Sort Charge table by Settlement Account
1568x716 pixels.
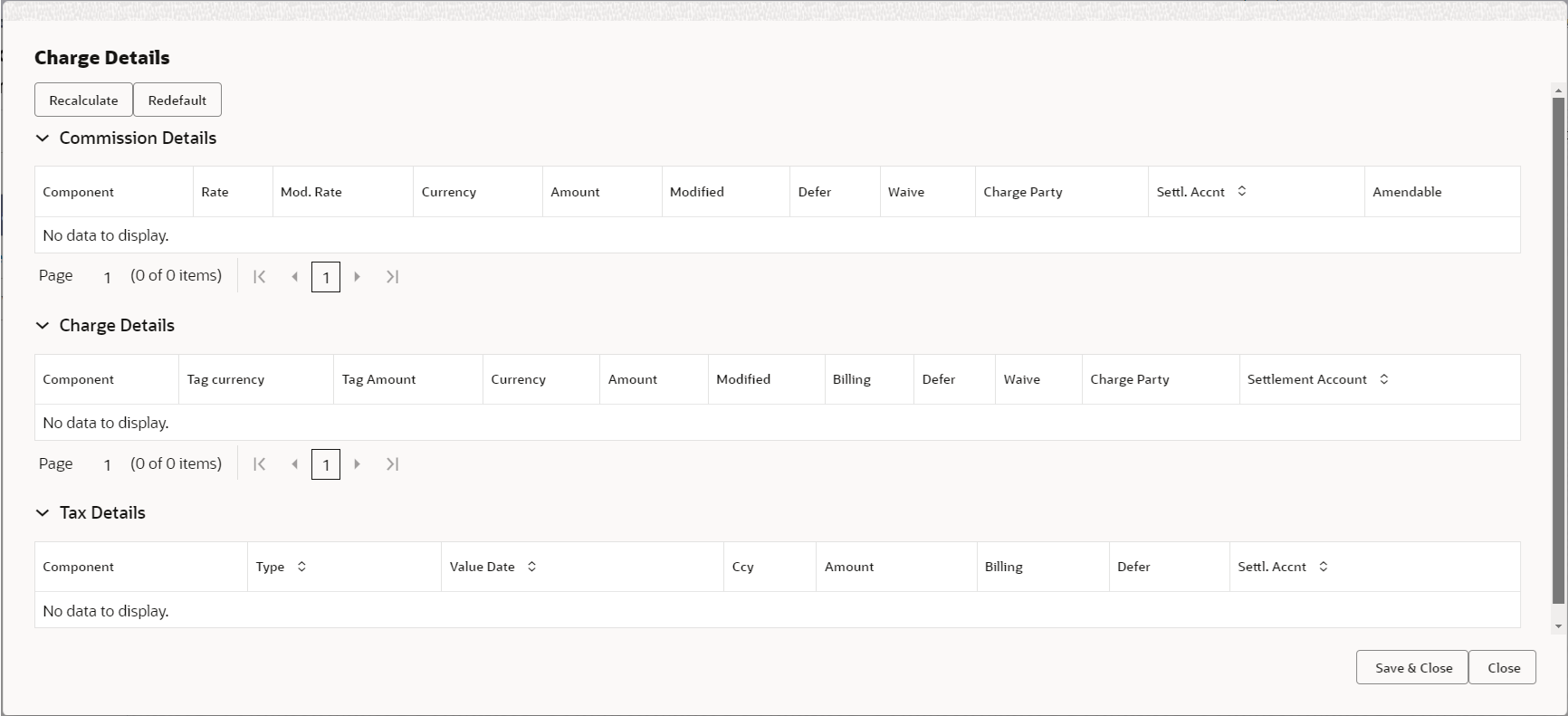pyautogui.click(x=1384, y=379)
